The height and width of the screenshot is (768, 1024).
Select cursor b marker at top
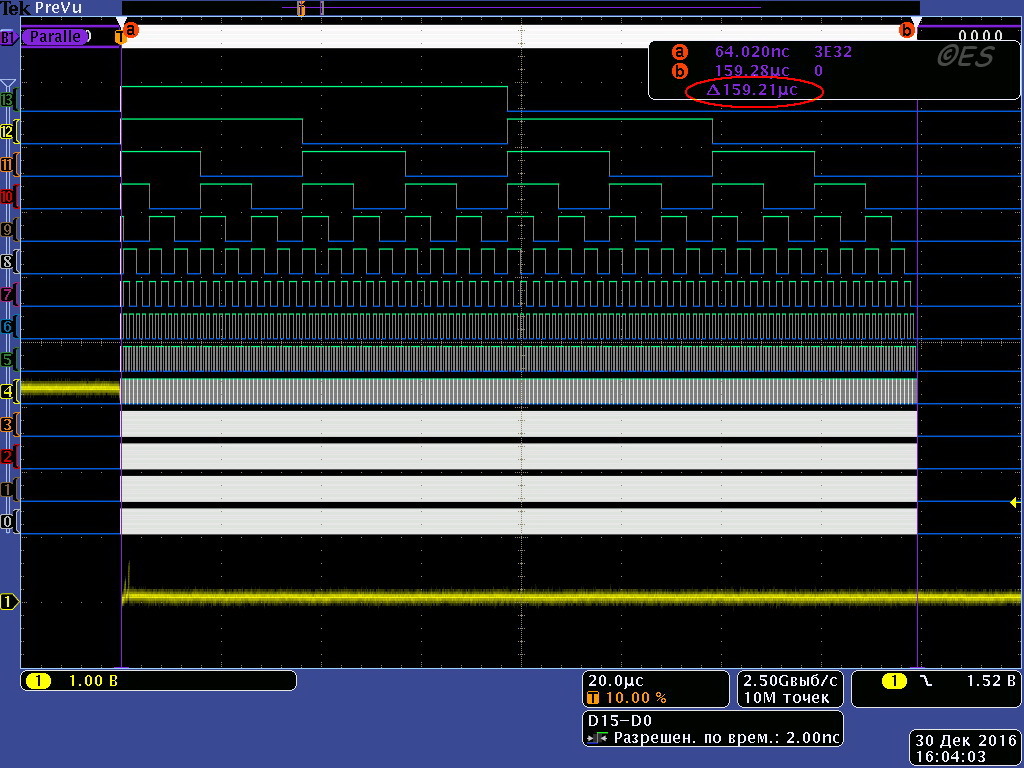[x=906, y=29]
